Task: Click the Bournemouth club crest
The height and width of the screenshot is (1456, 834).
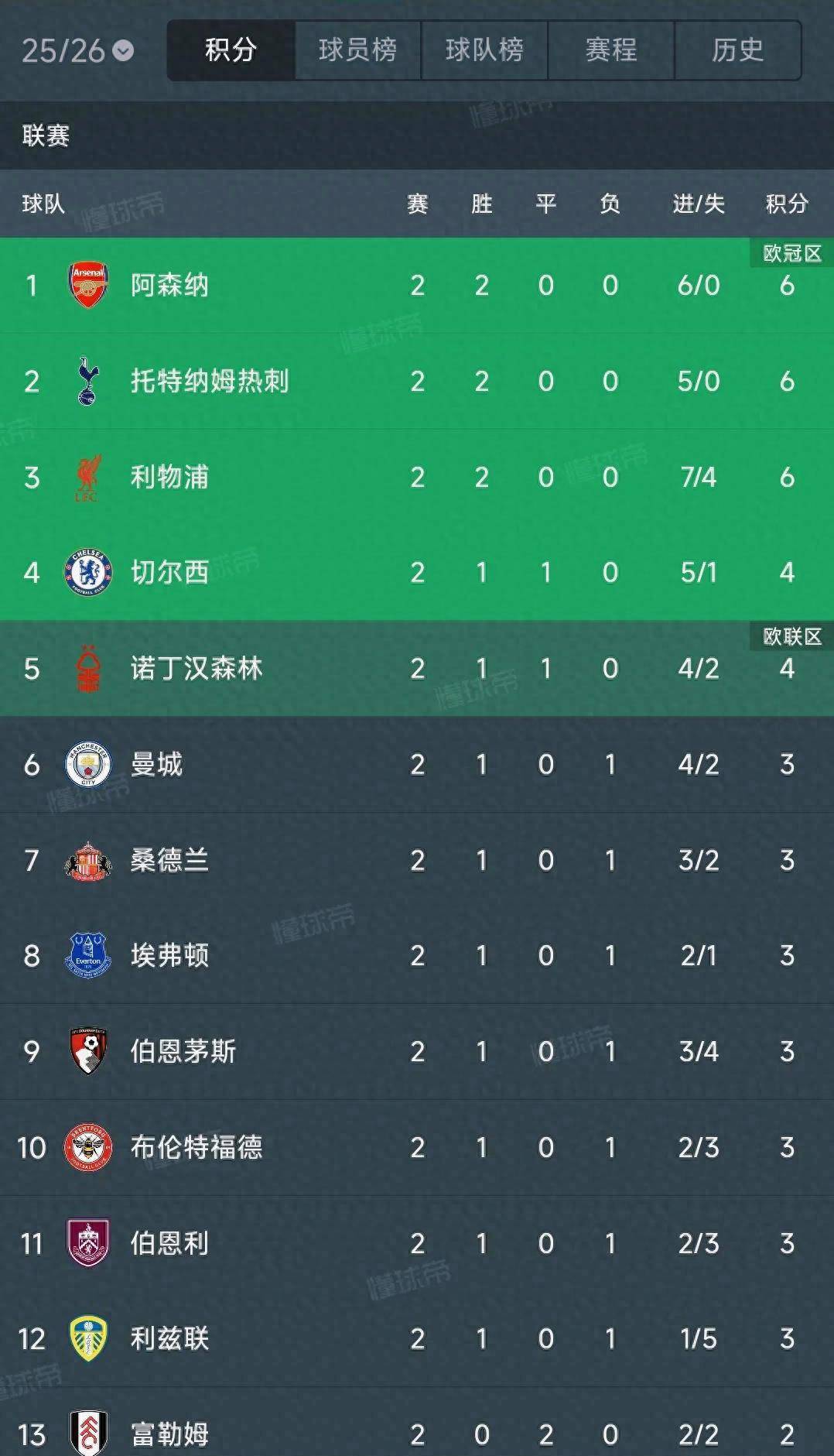Action: click(88, 1051)
